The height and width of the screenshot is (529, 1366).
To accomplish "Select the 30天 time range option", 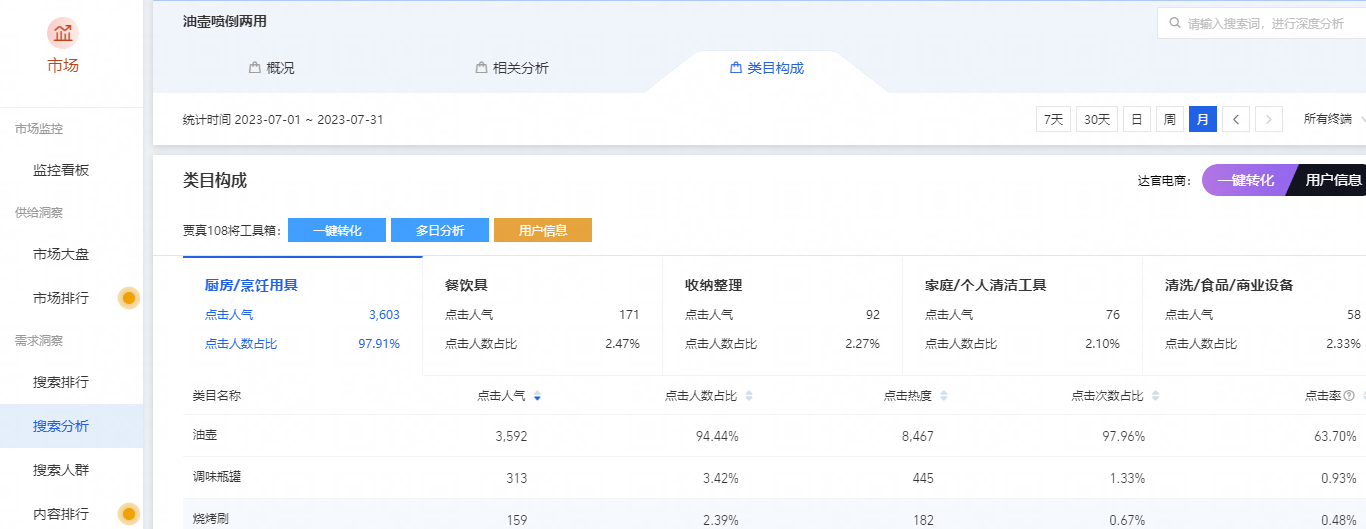I will 1097,120.
